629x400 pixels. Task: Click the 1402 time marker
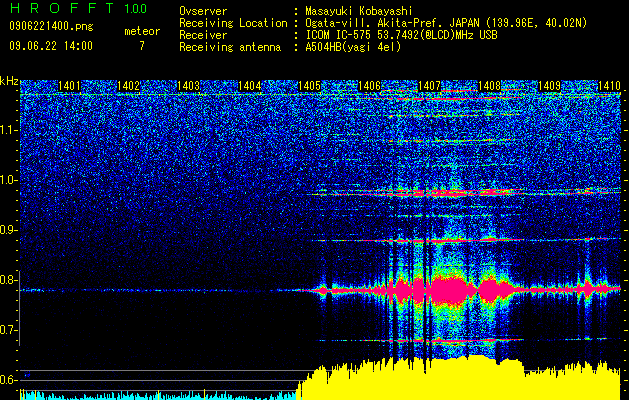click(128, 86)
